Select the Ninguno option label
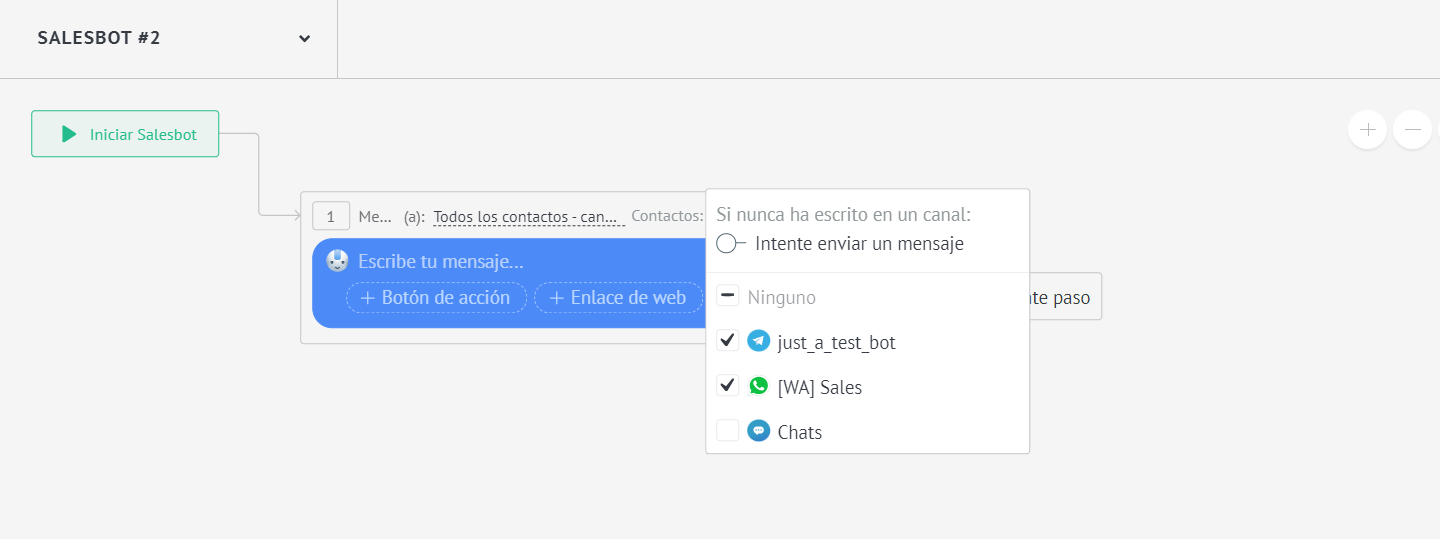Screen dimensions: 1440x539 (781, 298)
